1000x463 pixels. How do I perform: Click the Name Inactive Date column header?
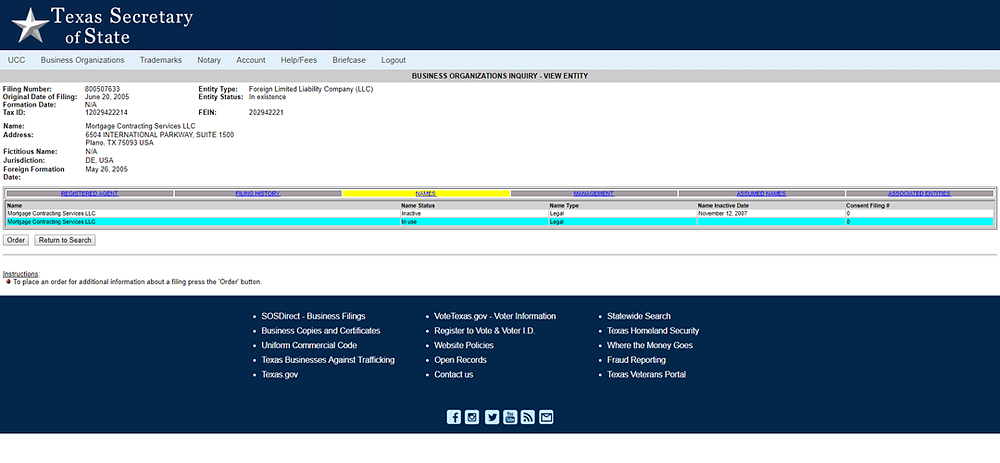tap(723, 206)
